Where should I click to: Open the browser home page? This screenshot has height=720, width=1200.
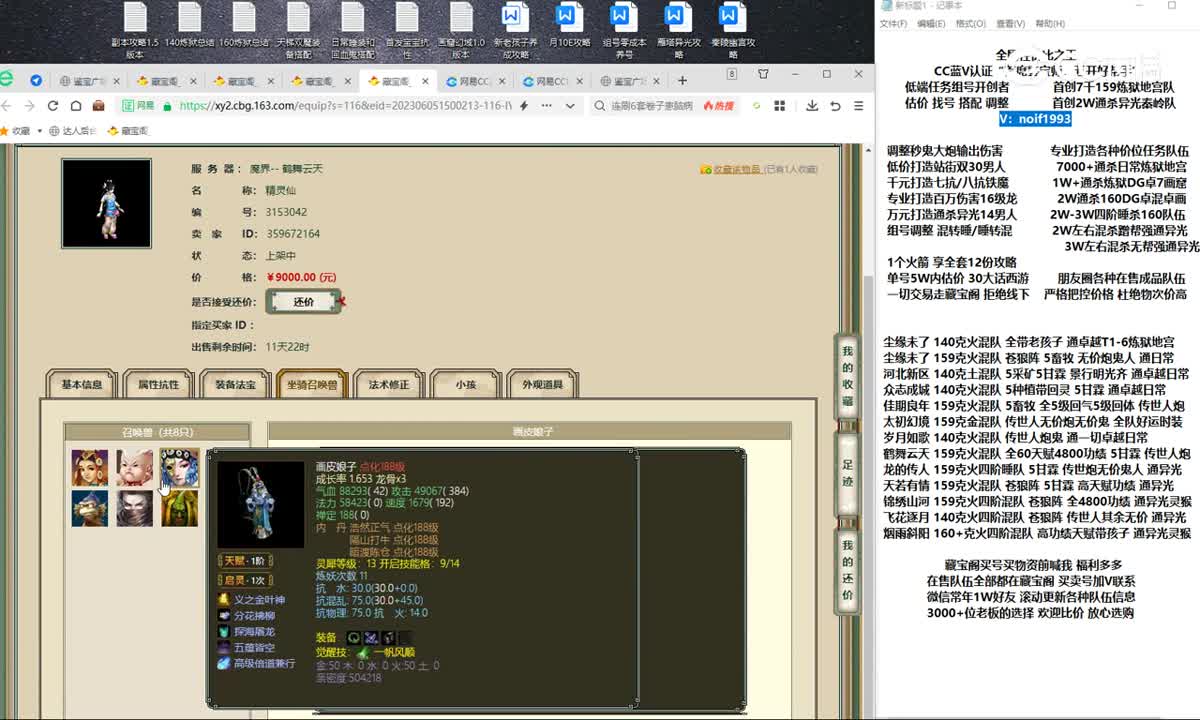click(75, 105)
